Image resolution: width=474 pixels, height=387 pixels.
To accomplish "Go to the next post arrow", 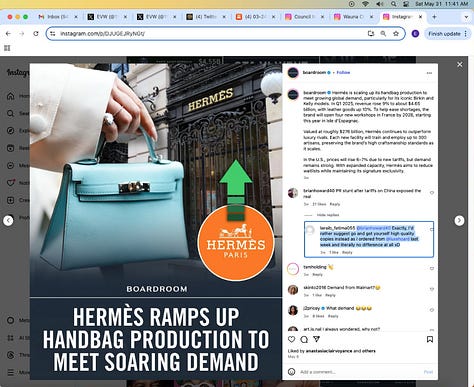I will coord(459,220).
